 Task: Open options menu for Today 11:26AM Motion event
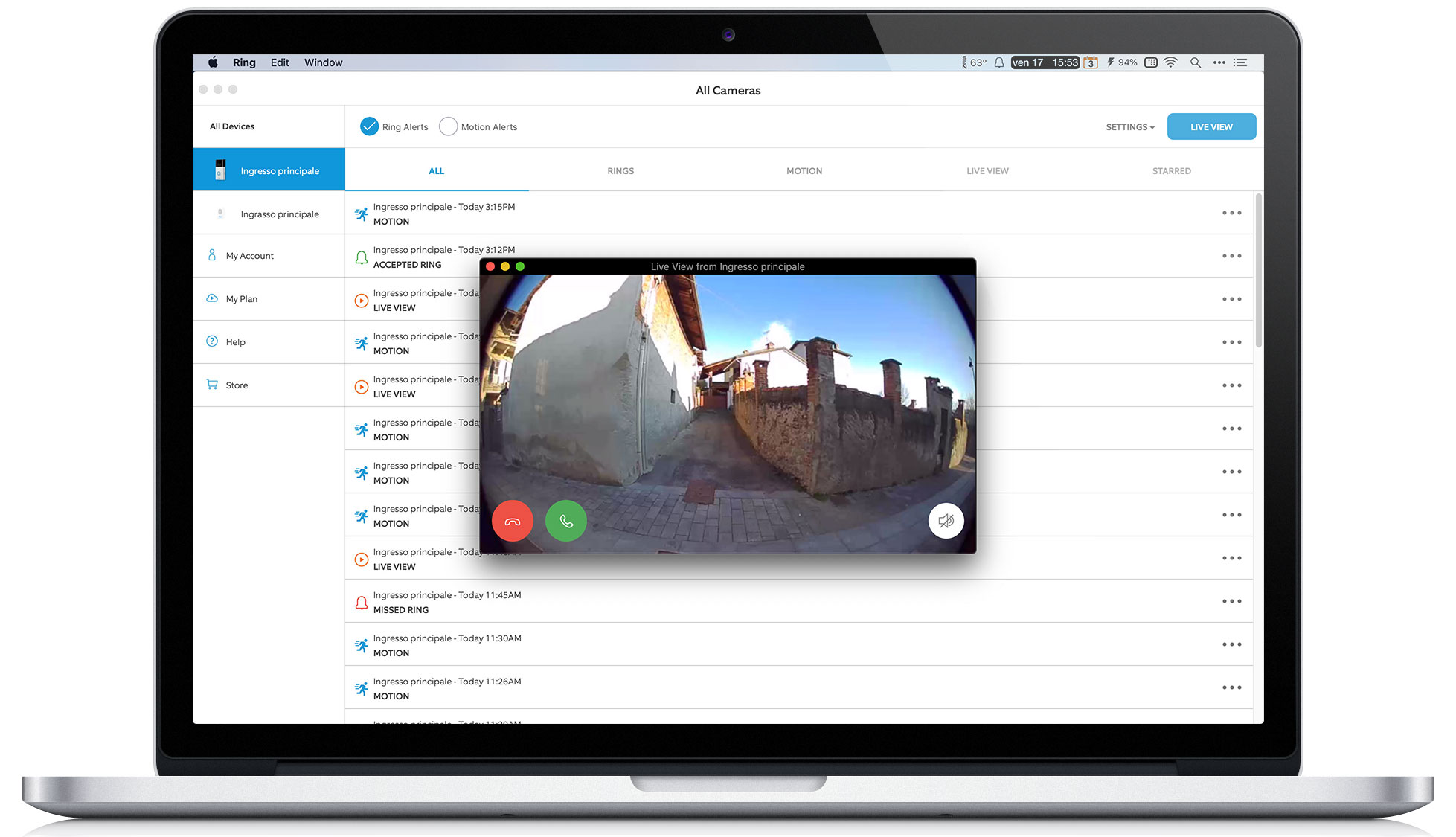point(1231,687)
